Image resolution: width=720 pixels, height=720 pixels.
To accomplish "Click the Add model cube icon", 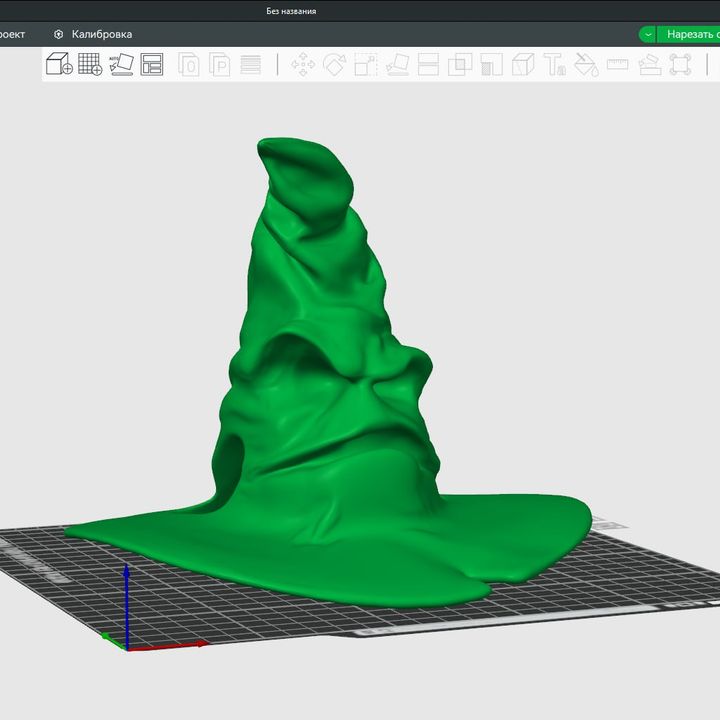I will (59, 65).
